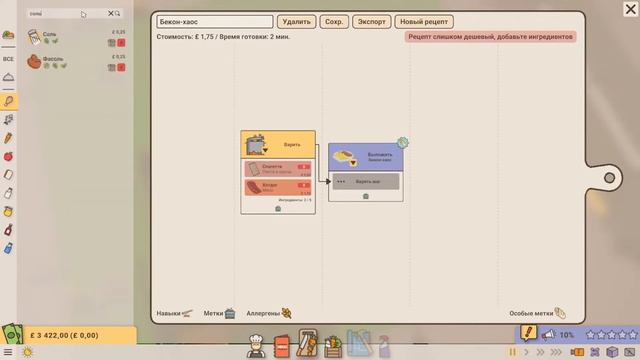Click the purple arrows icon in bottom-right bar
Viewport: 640px width, 360px height.
(x=595, y=352)
